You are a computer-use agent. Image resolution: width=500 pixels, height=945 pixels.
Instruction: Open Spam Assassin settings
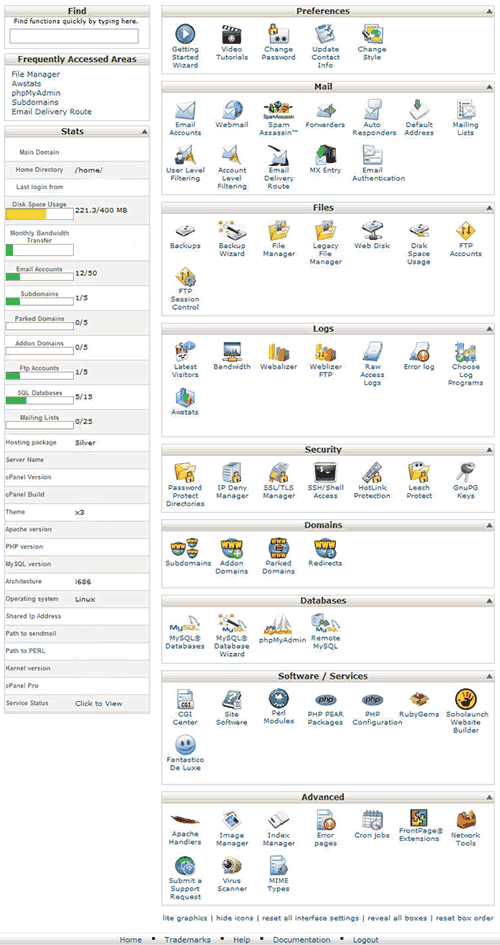point(279,118)
